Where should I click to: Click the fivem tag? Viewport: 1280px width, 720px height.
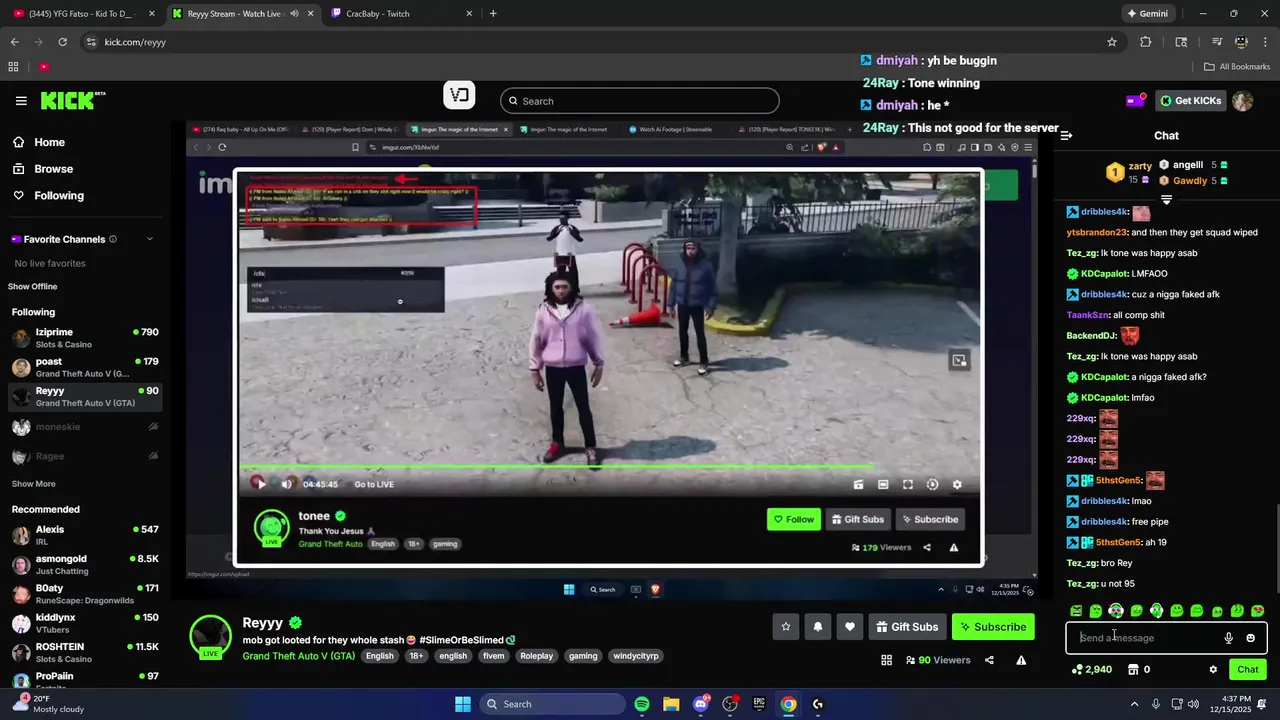493,656
